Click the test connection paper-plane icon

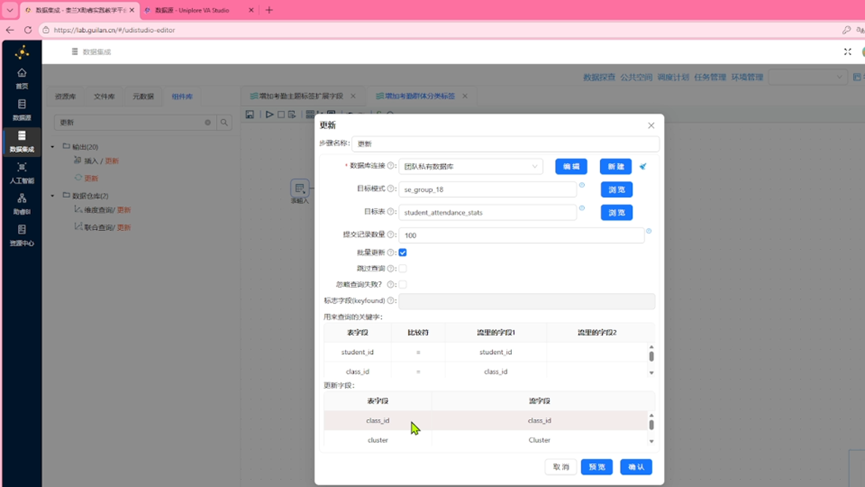tap(643, 166)
